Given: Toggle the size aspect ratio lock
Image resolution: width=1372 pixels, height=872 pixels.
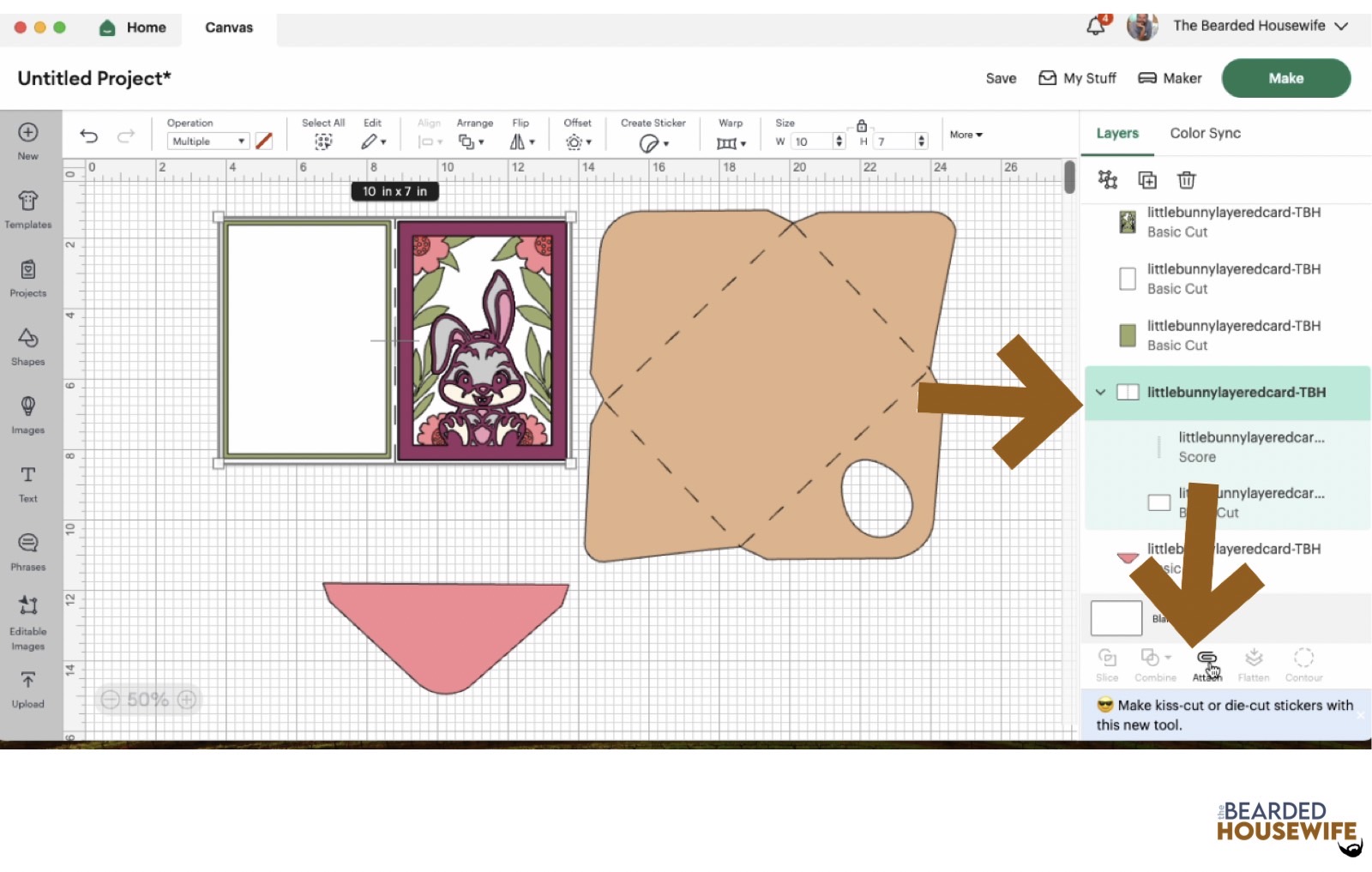Looking at the screenshot, I should 862,126.
